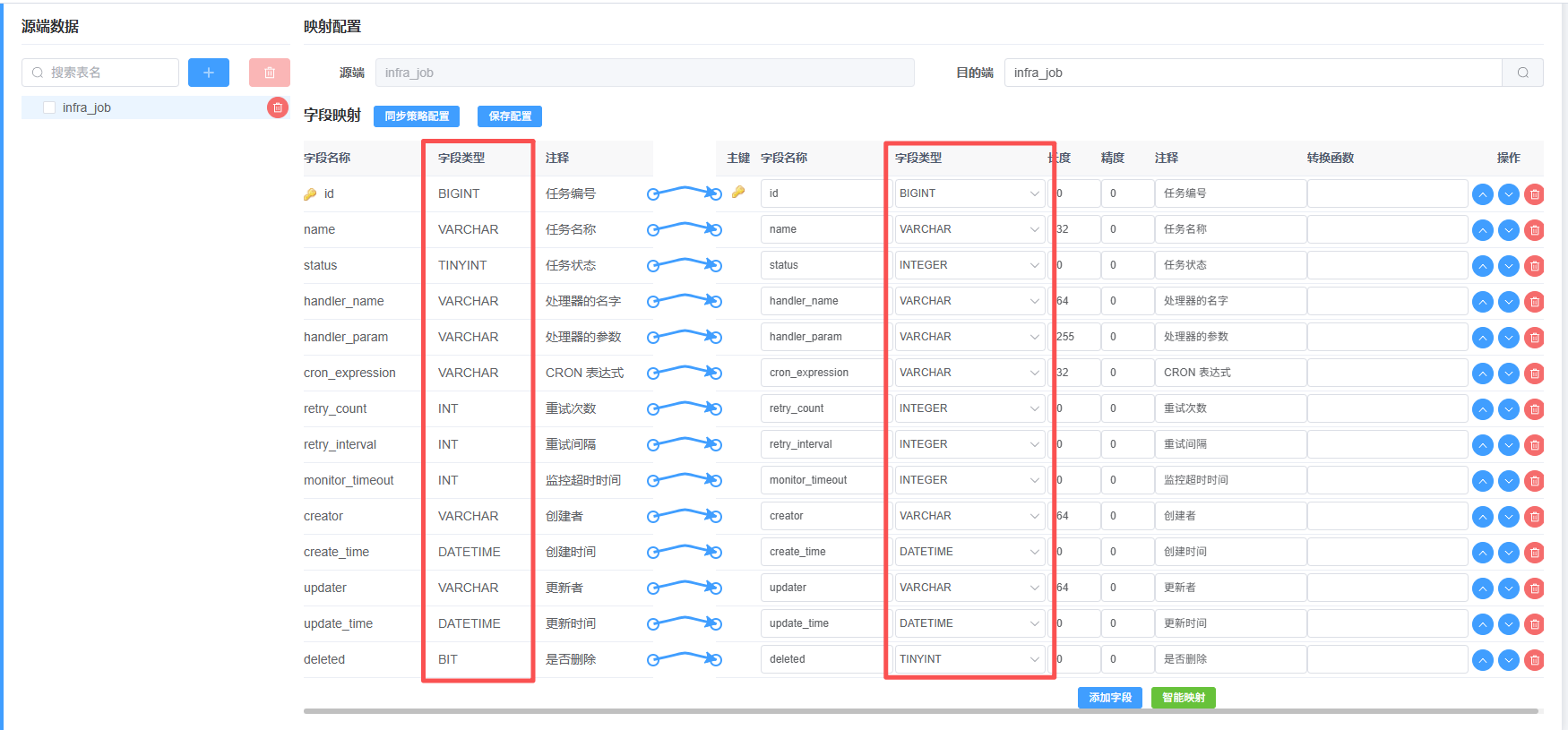Image resolution: width=1568 pixels, height=730 pixels.
Task: Change the create_time DATETIME type dropdown
Action: (969, 552)
